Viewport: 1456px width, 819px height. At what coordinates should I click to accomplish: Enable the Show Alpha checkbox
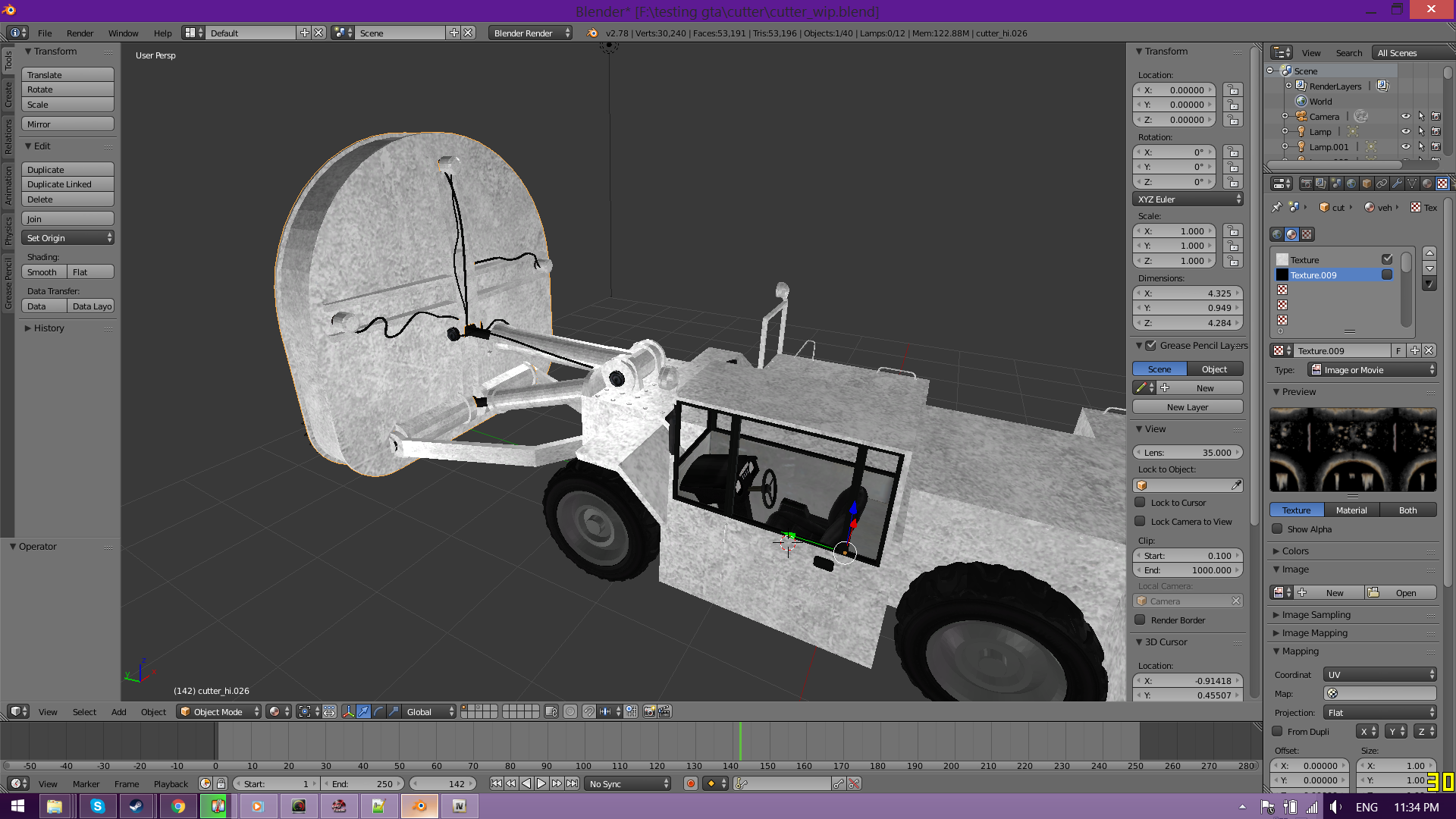click(1278, 529)
